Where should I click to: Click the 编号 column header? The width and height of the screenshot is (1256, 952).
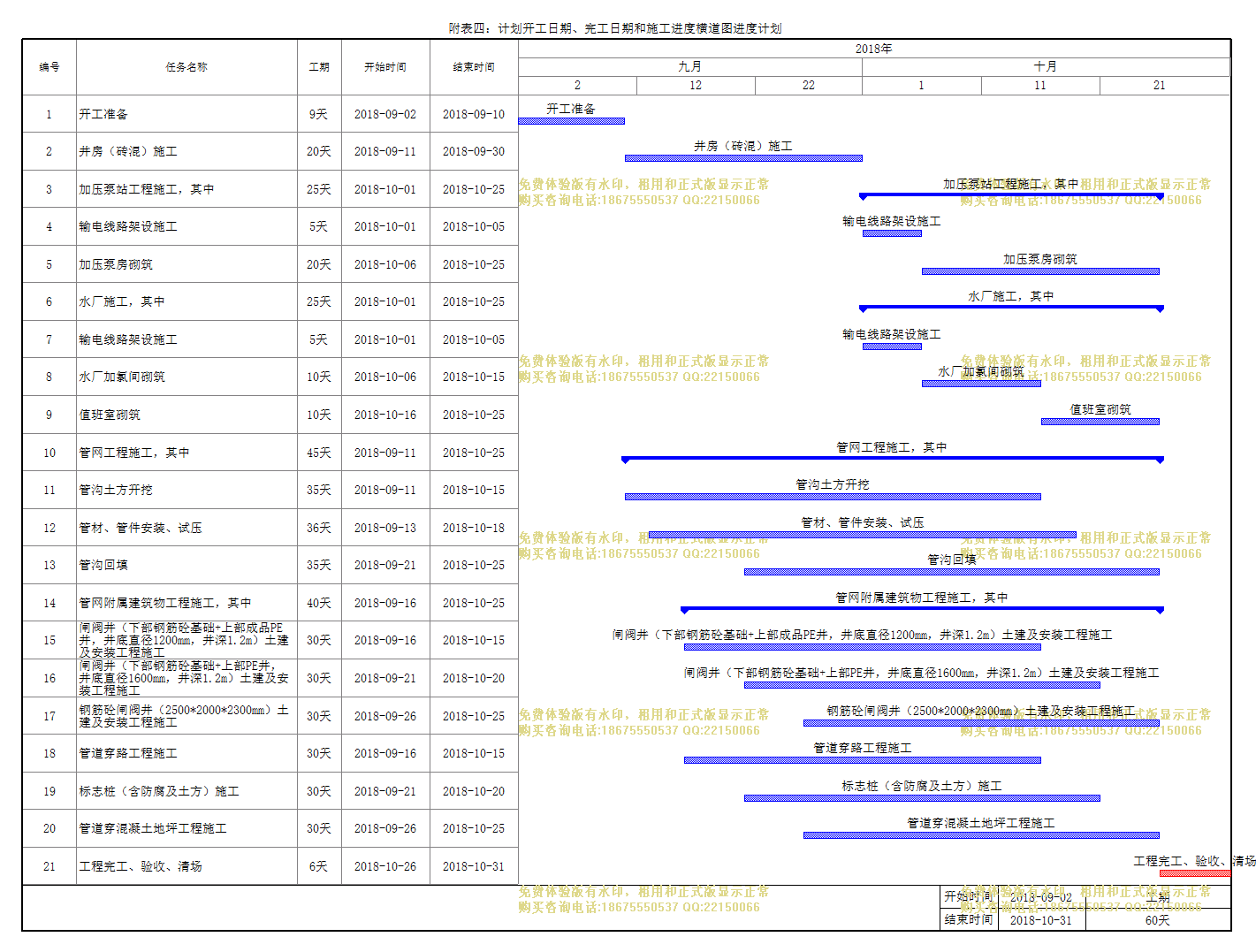pyautogui.click(x=49, y=67)
